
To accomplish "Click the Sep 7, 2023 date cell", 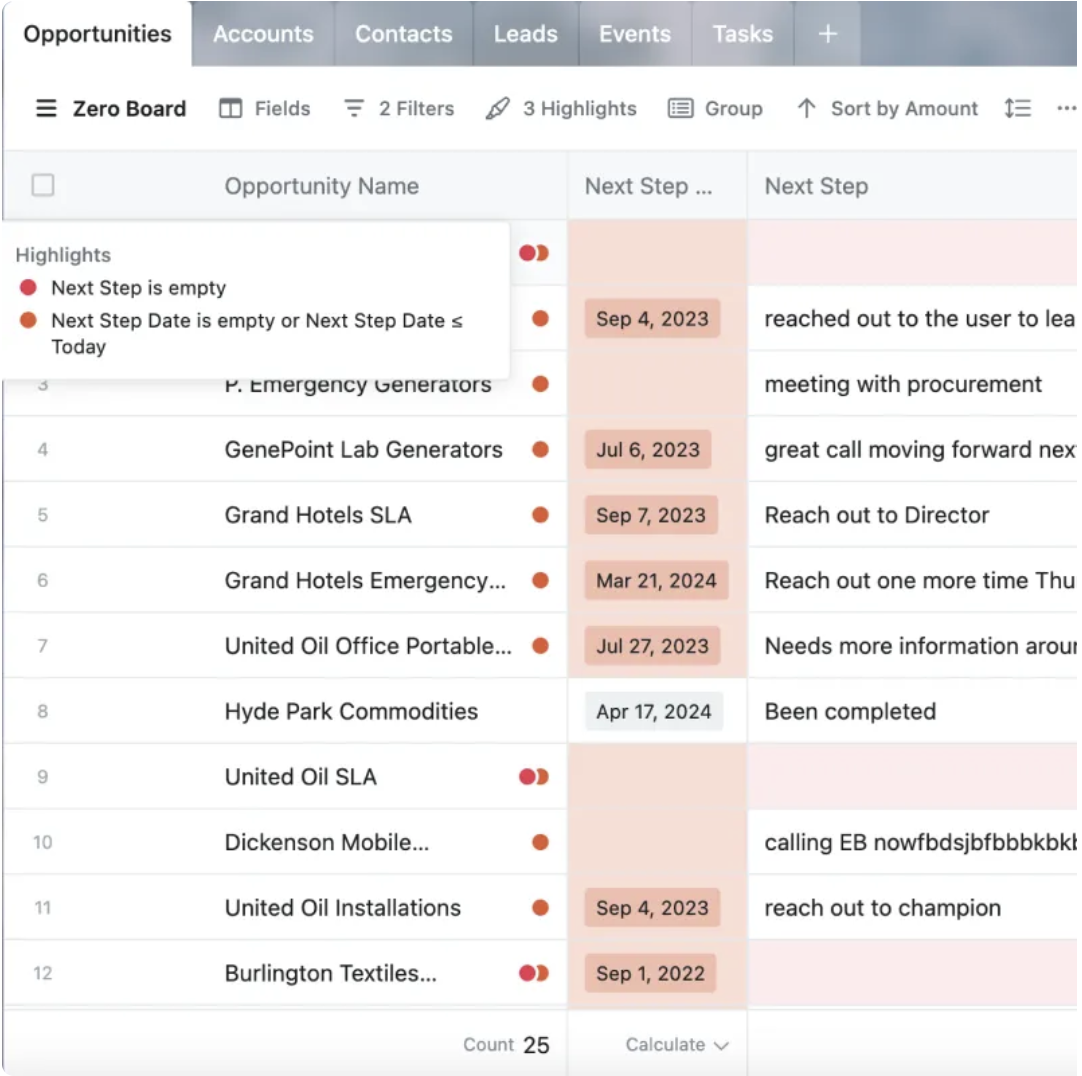I will point(651,515).
